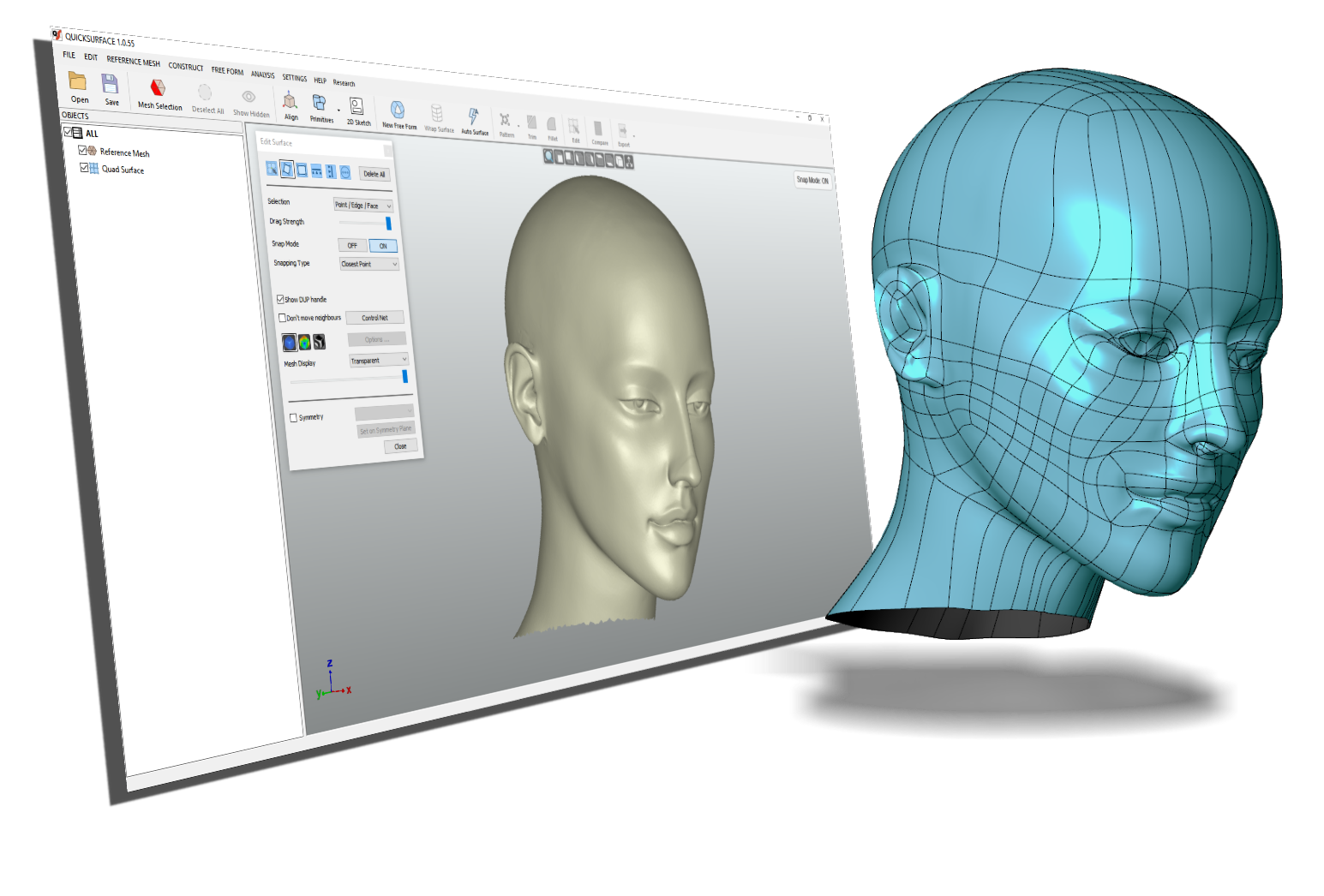The image size is (1324, 896).
Task: Open the REFERENCE MESH menu
Action: tap(133, 61)
